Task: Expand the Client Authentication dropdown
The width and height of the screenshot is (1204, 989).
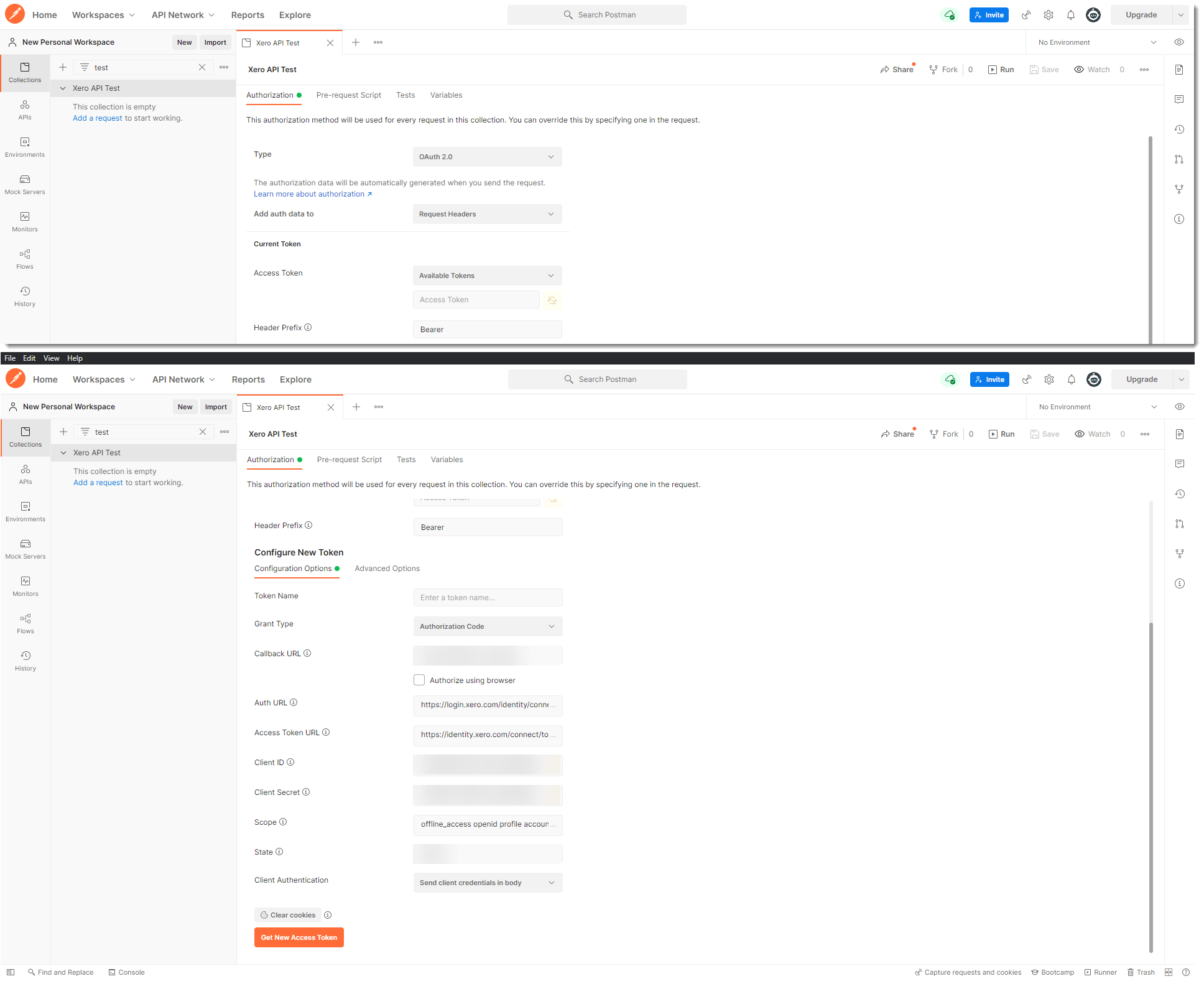Action: tap(488, 883)
